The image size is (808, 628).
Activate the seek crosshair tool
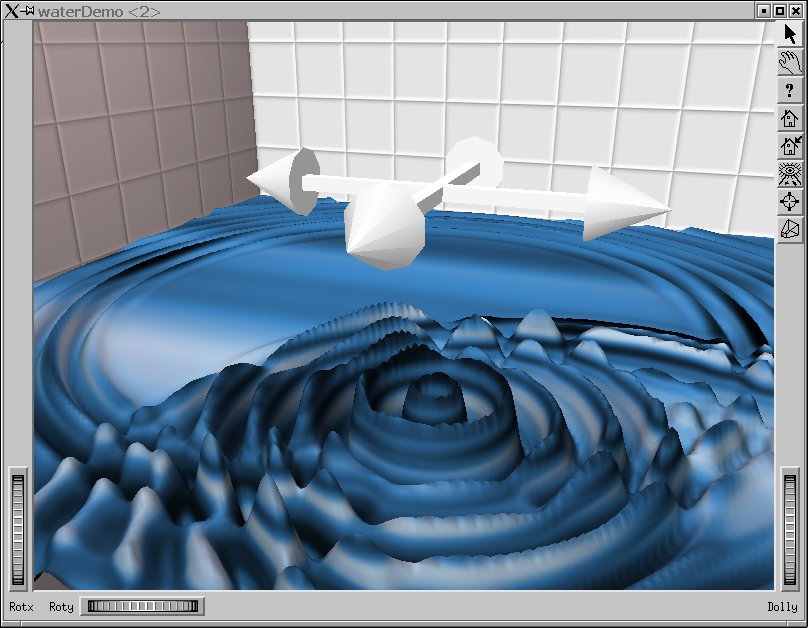click(x=789, y=201)
